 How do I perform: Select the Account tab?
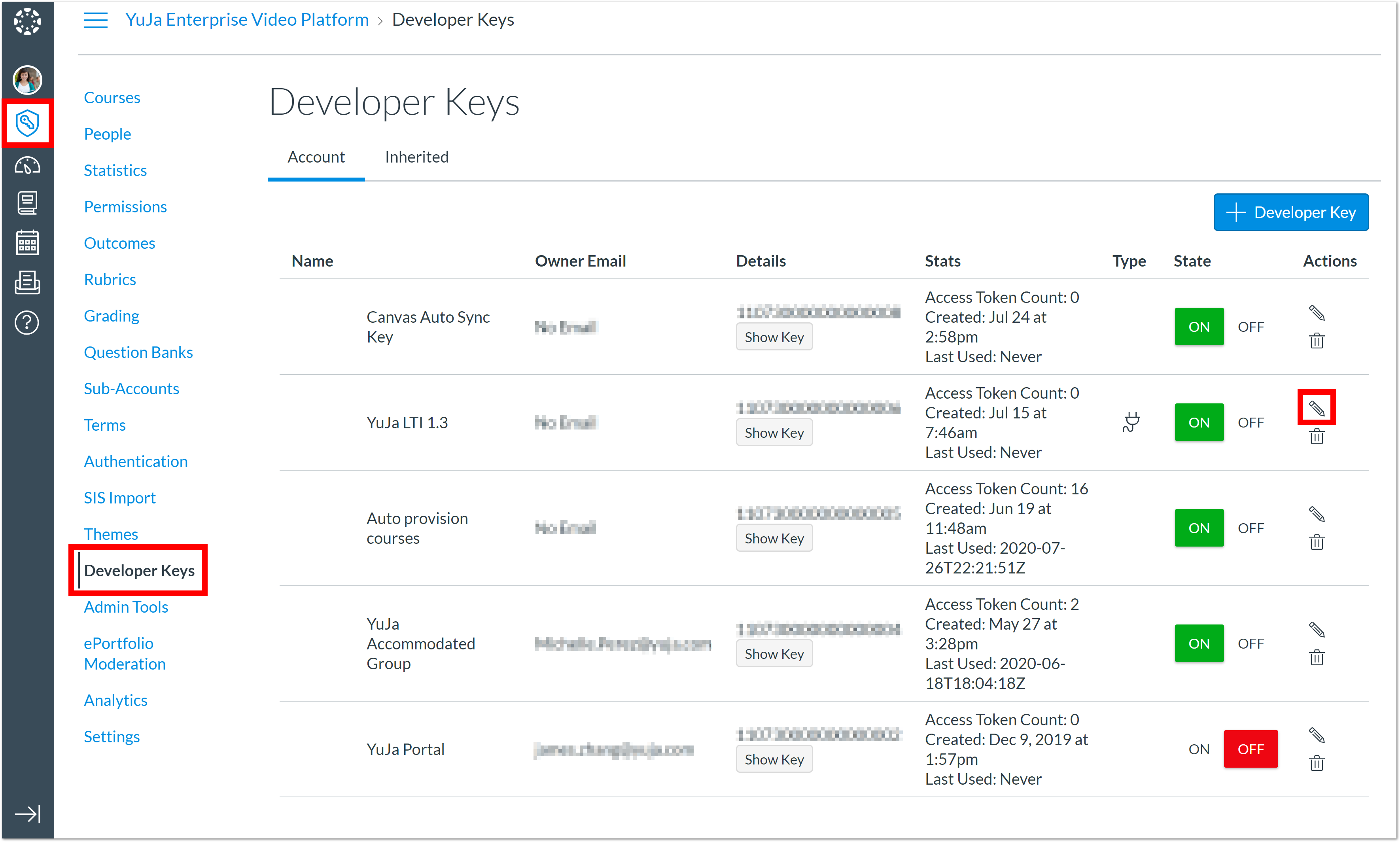click(x=316, y=157)
